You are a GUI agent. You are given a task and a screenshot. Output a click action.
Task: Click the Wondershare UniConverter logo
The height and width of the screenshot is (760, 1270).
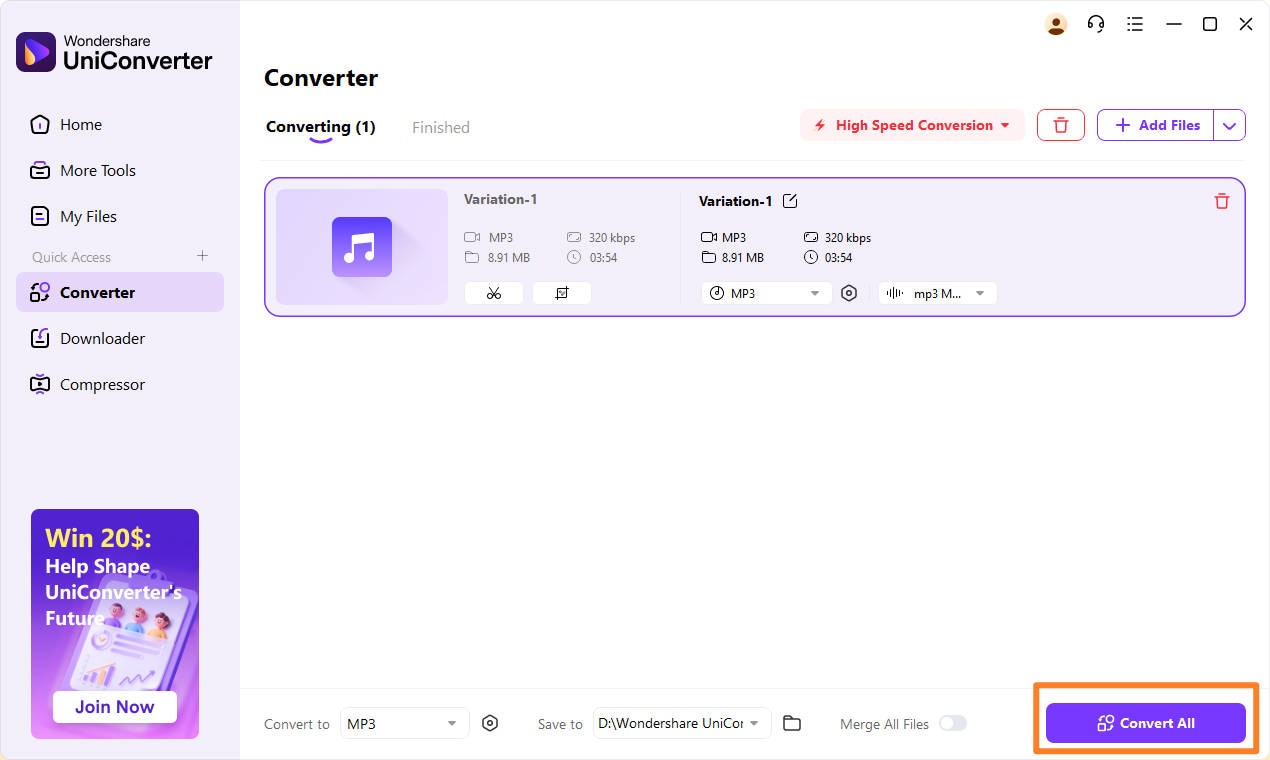click(x=114, y=52)
